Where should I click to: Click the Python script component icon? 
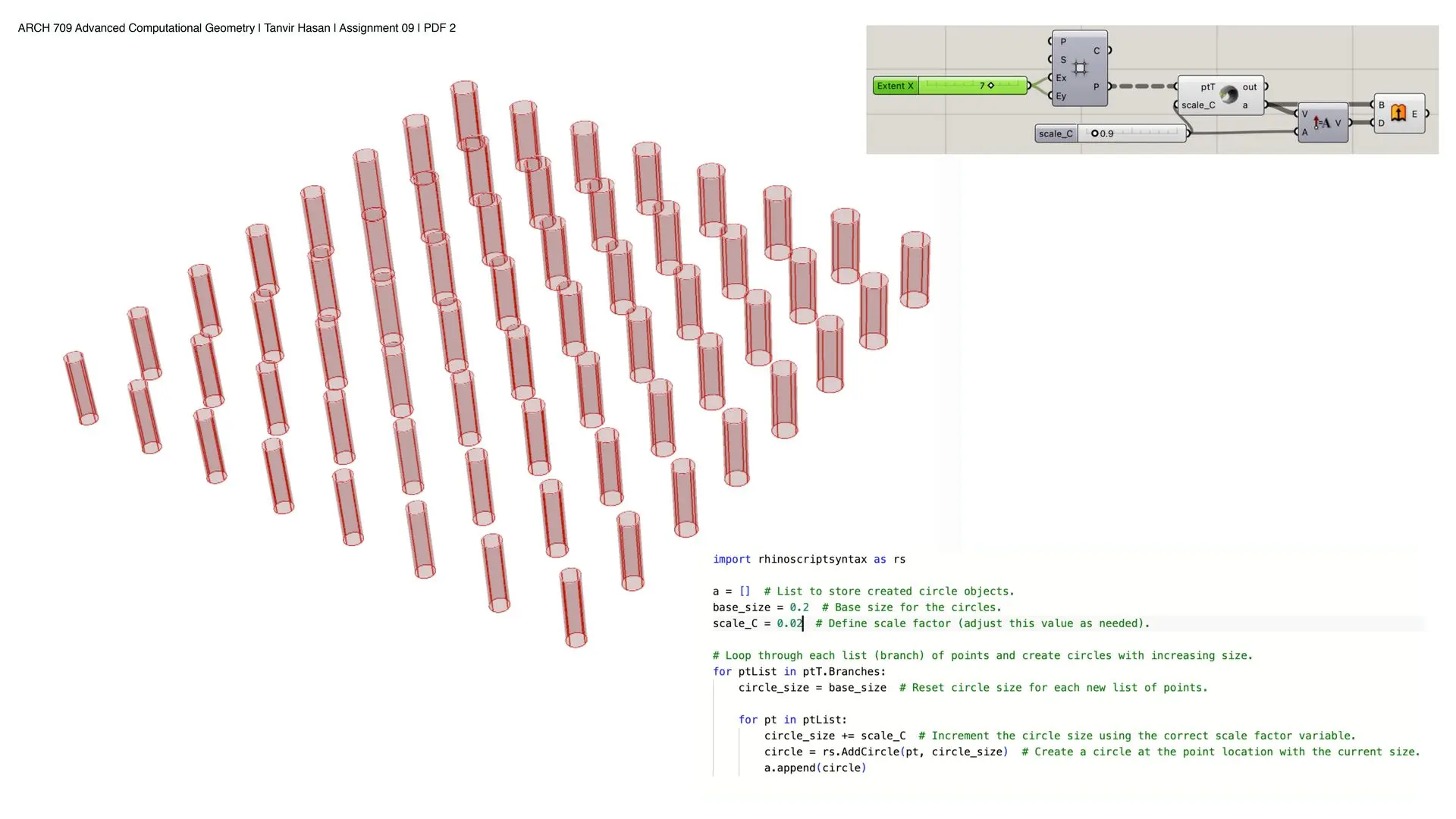[1228, 95]
